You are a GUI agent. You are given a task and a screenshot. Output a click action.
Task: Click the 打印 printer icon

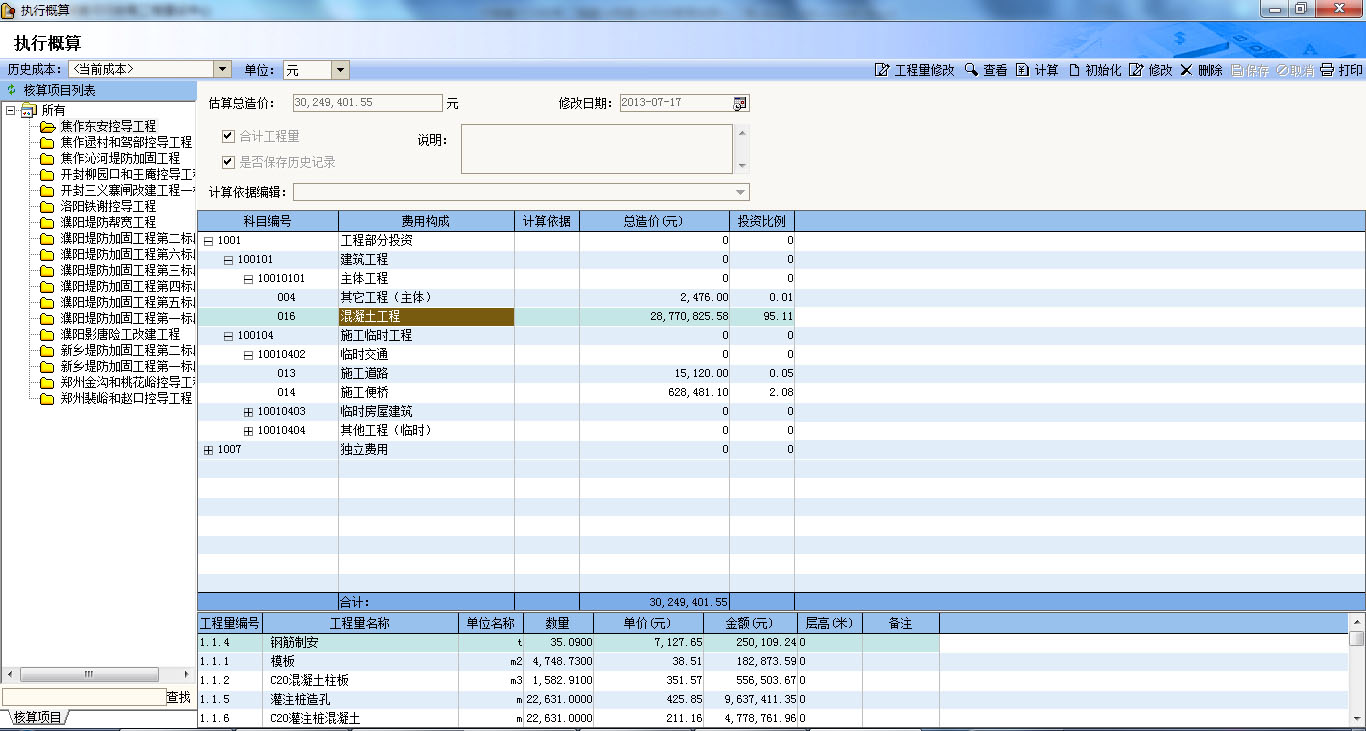click(1327, 70)
